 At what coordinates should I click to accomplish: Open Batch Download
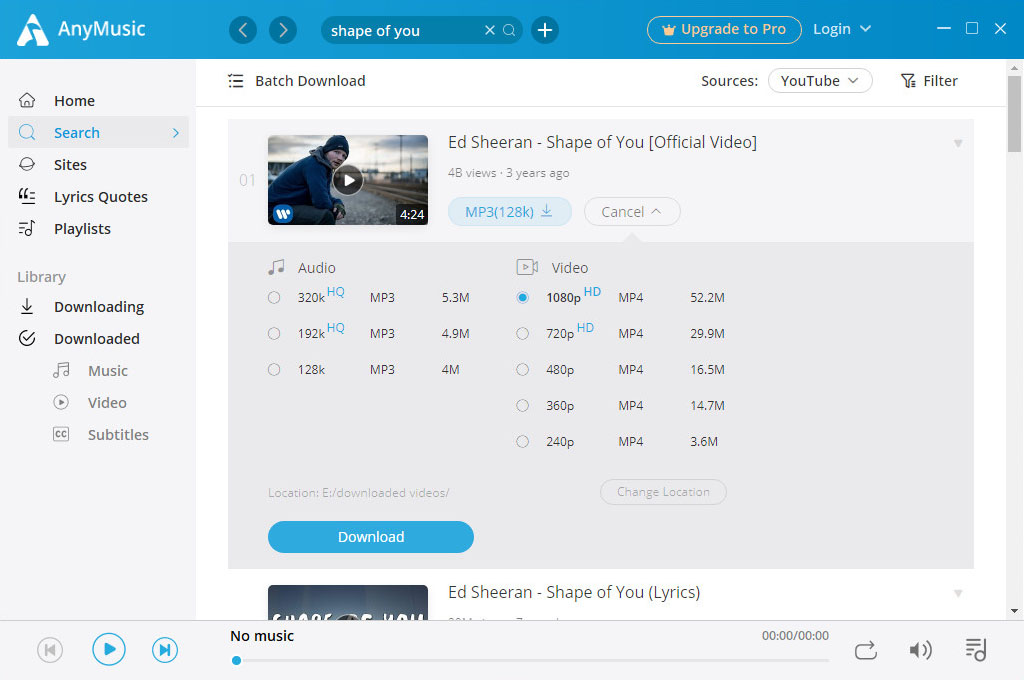coord(297,81)
